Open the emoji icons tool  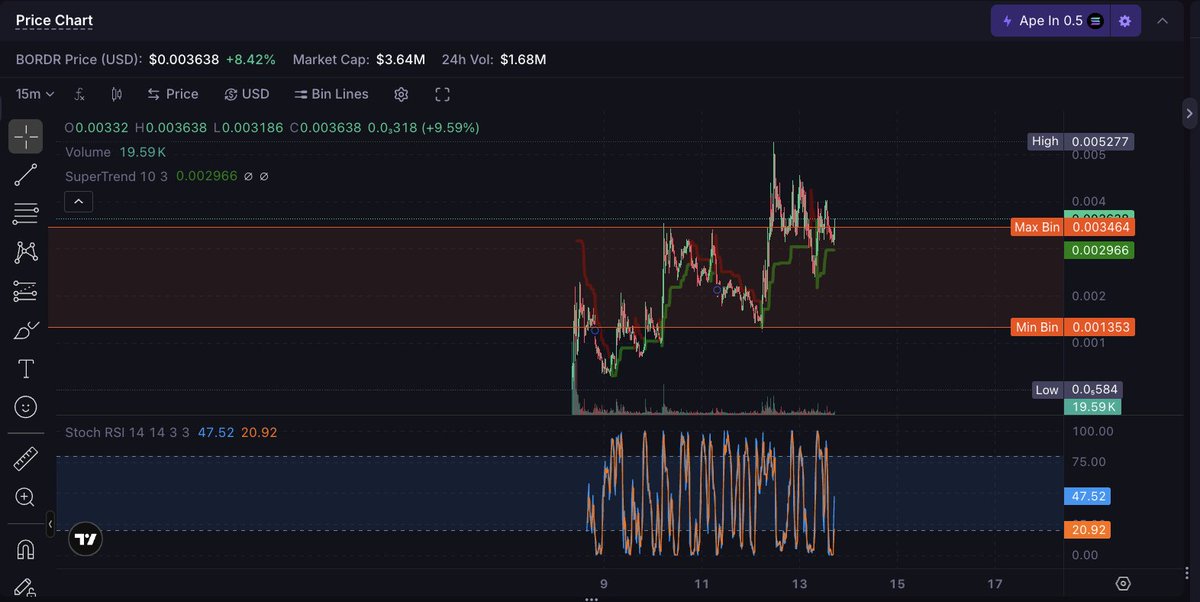coord(26,407)
